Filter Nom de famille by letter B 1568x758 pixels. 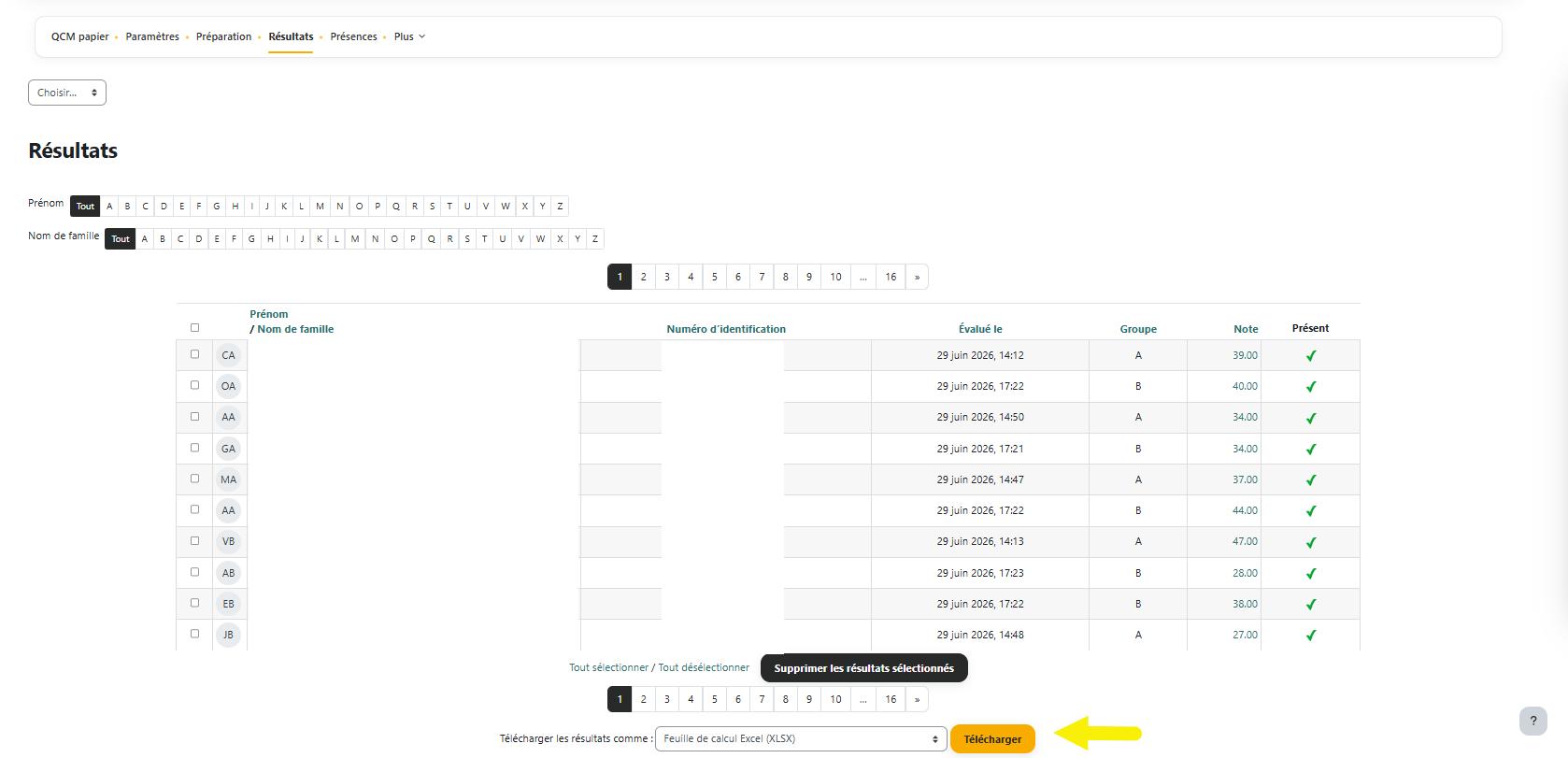163,238
